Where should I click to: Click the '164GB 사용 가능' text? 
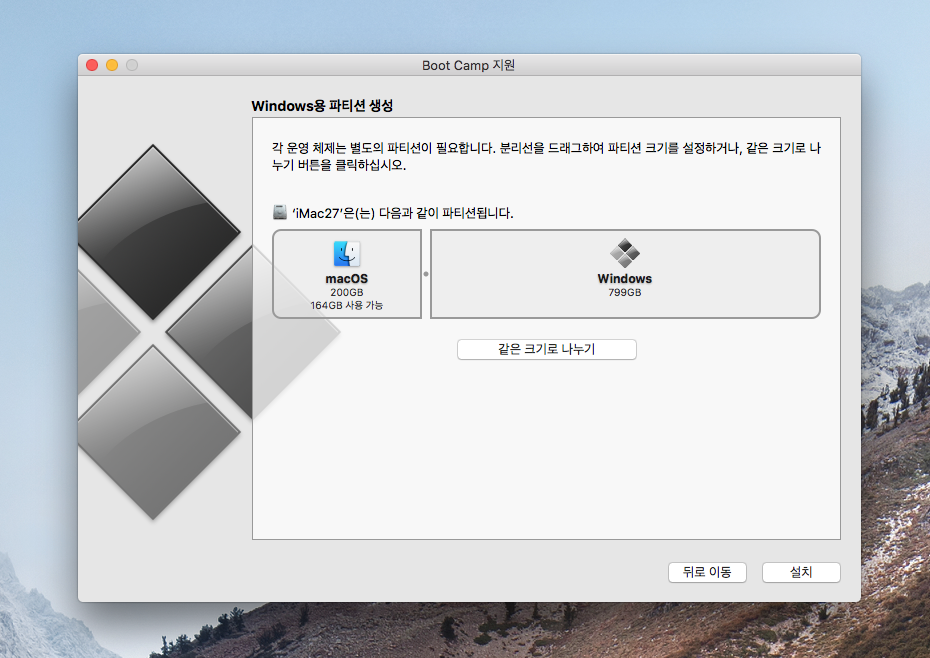click(x=347, y=305)
